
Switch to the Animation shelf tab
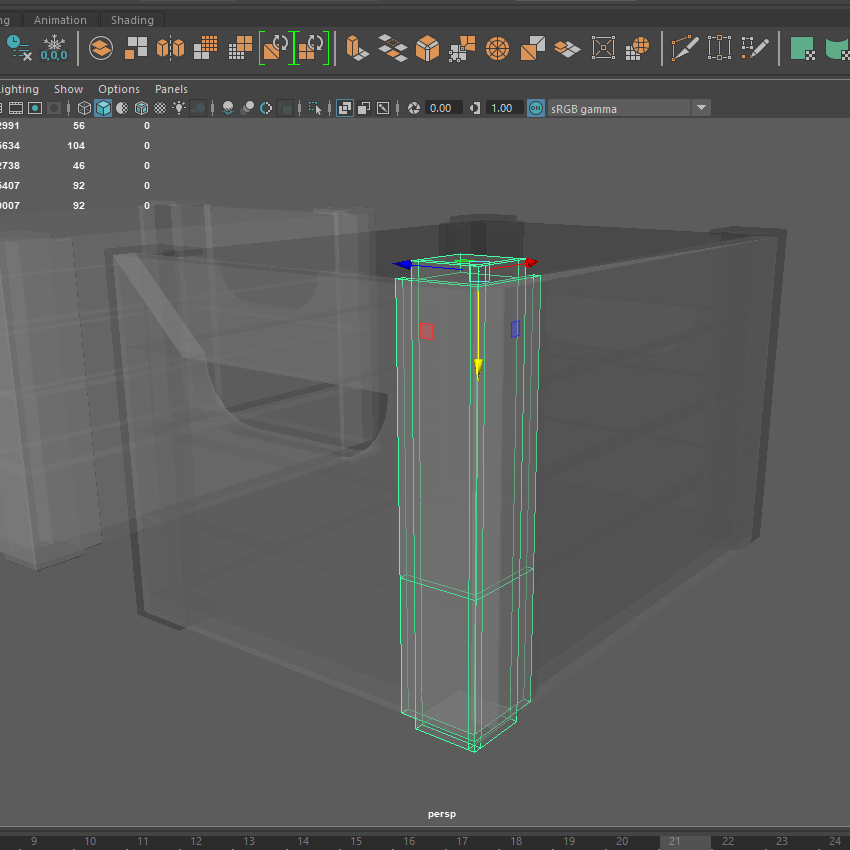(x=60, y=20)
